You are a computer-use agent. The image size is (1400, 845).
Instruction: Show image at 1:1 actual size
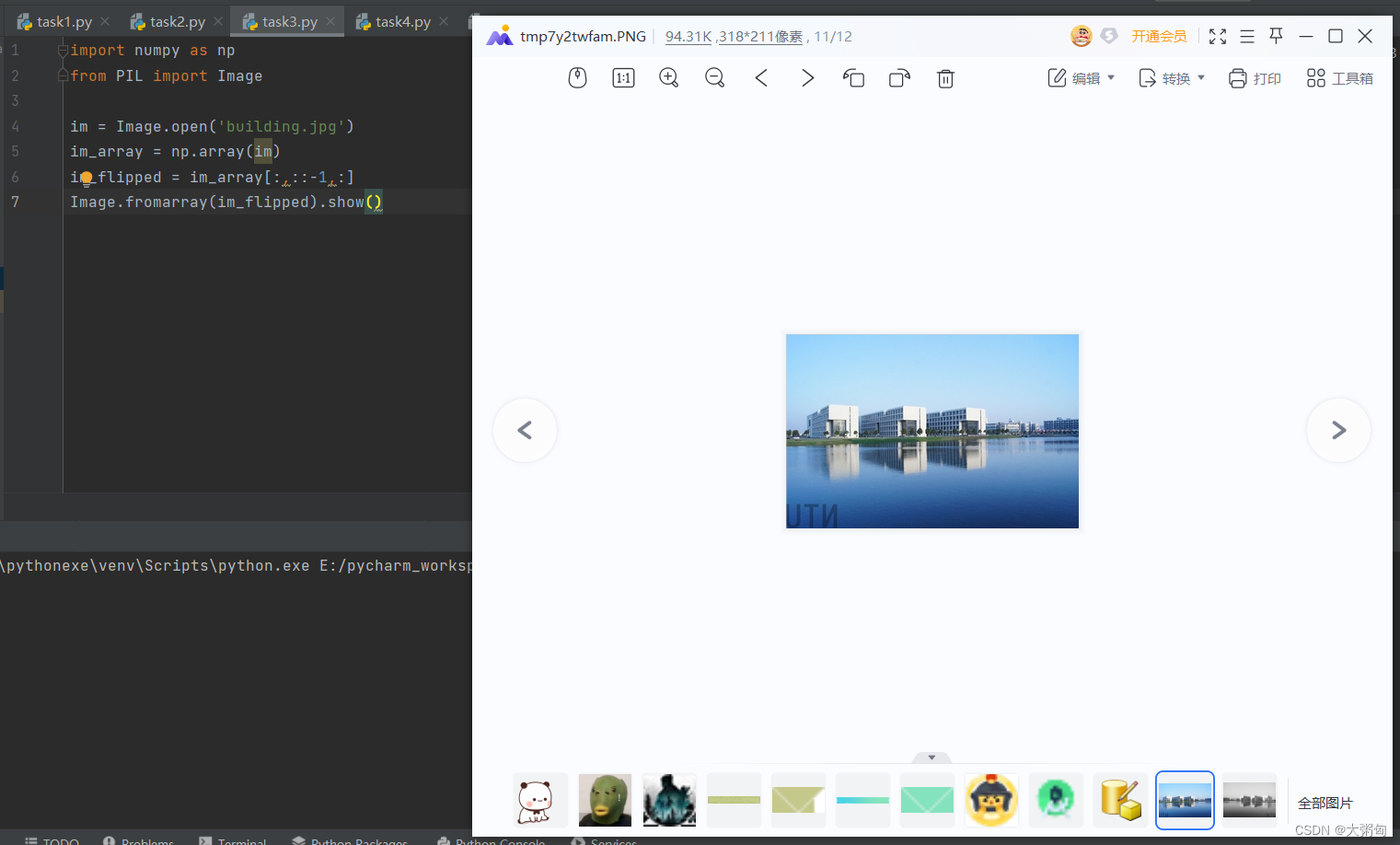tap(623, 78)
